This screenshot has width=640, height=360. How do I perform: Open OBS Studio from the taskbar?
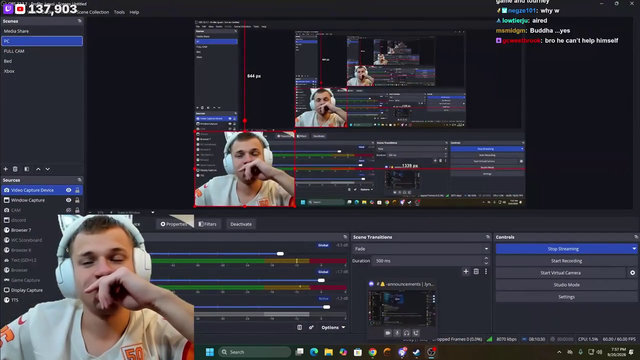coord(431,352)
